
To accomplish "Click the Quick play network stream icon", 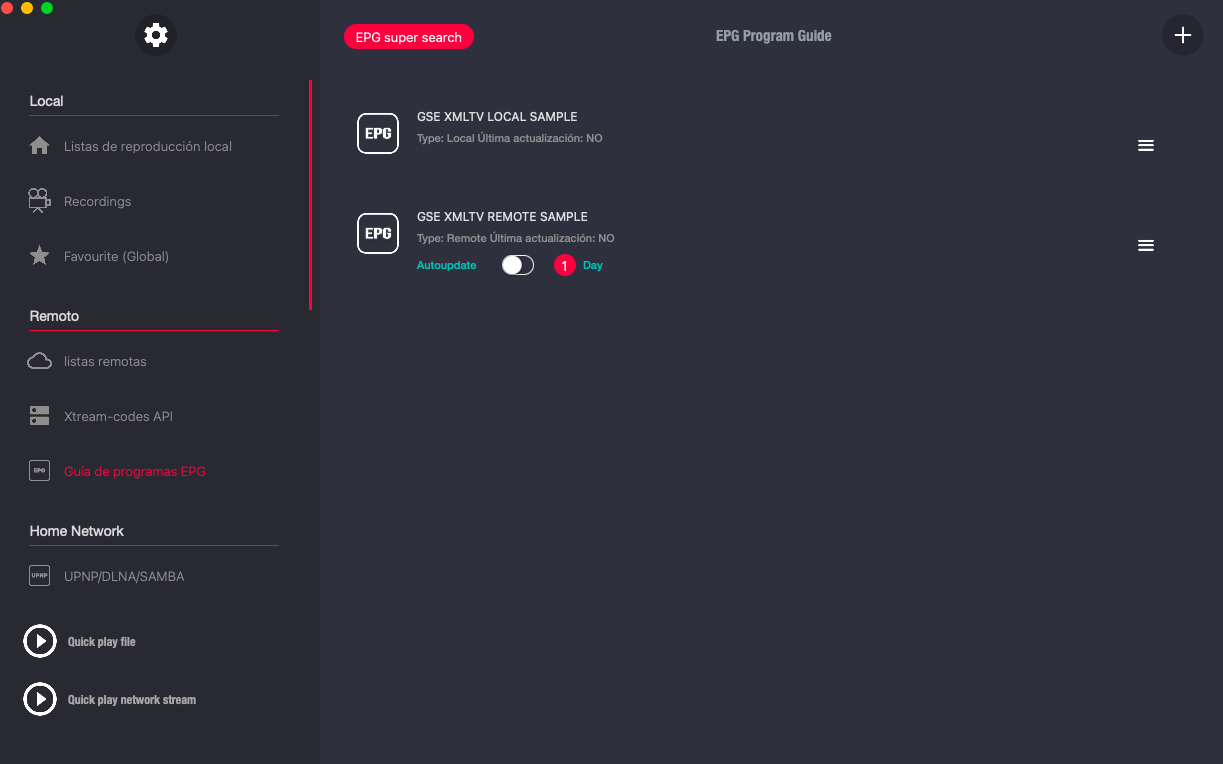I will pyautogui.click(x=40, y=699).
